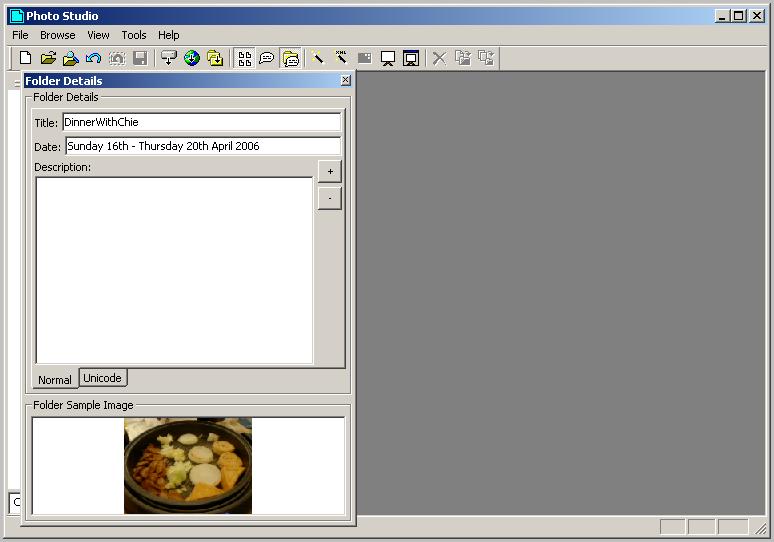Click the full-screen presentation icon
The image size is (774, 542).
tap(411, 58)
